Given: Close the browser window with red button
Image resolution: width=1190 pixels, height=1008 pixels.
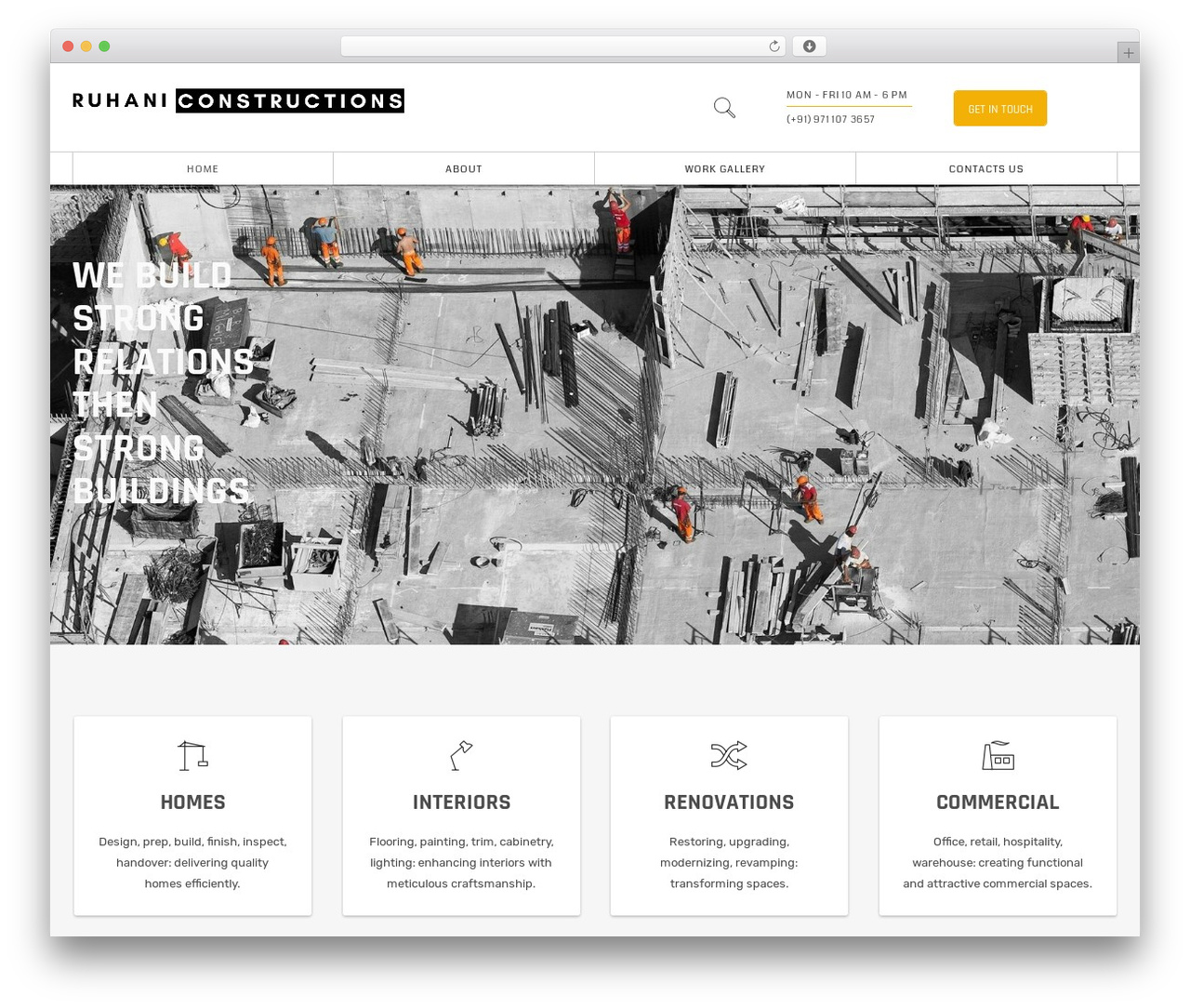Looking at the screenshot, I should click(68, 46).
